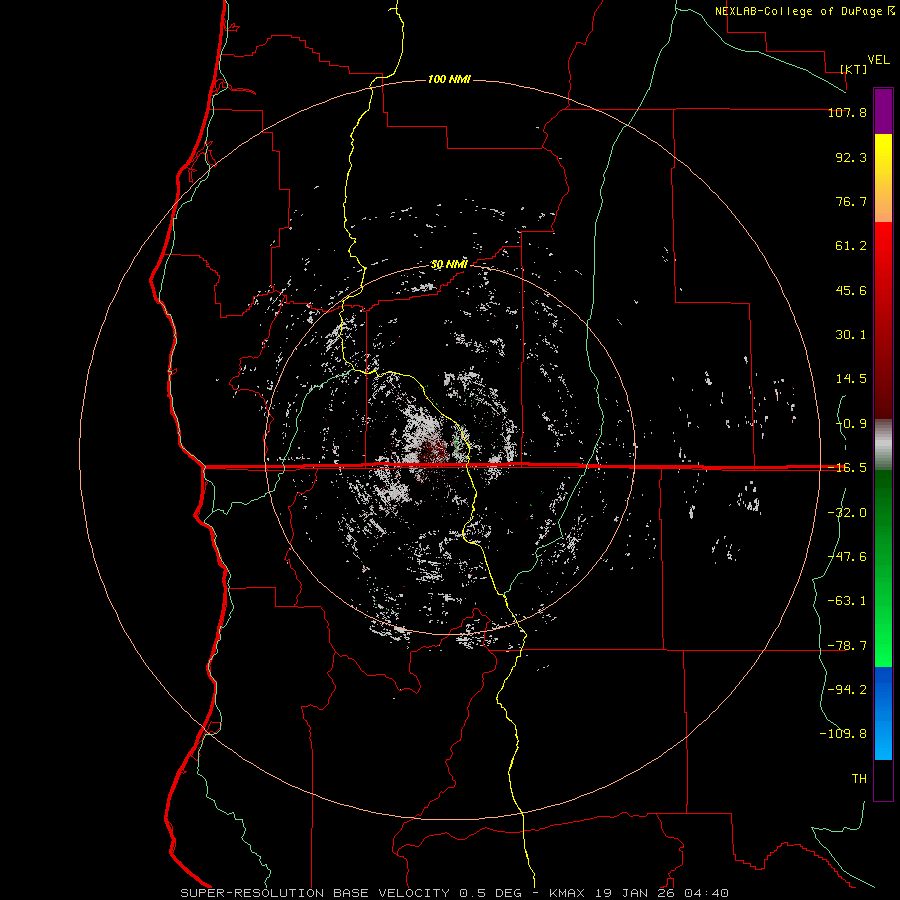Click the VEL legend title

878,60
